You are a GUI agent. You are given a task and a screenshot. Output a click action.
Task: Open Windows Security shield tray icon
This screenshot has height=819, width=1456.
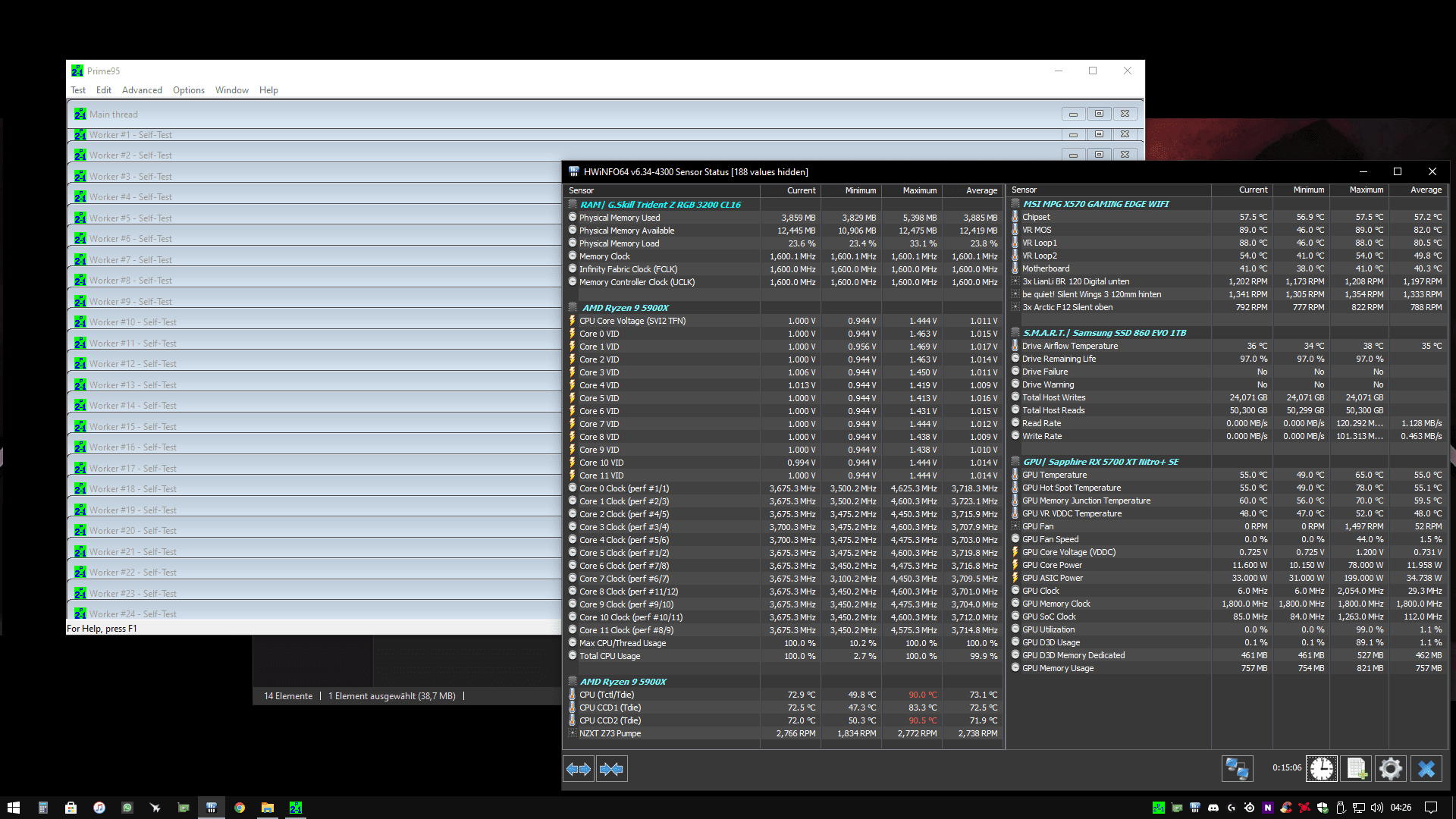coord(1323,808)
